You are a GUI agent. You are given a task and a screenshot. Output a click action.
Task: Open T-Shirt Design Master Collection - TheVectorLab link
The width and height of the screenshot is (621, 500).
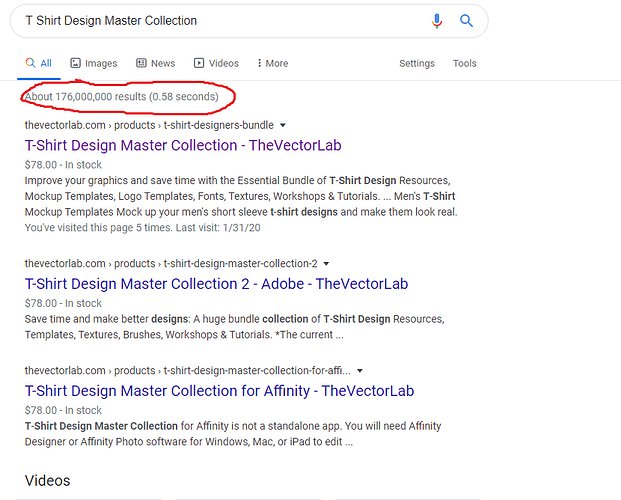[183, 145]
